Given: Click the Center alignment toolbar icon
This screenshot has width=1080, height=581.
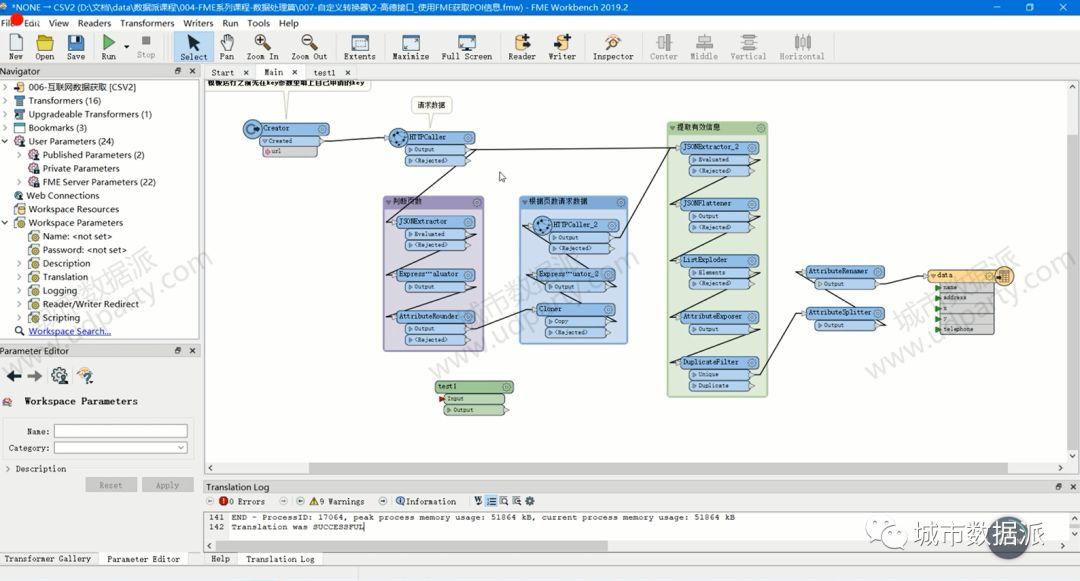Looking at the screenshot, I should tap(664, 47).
